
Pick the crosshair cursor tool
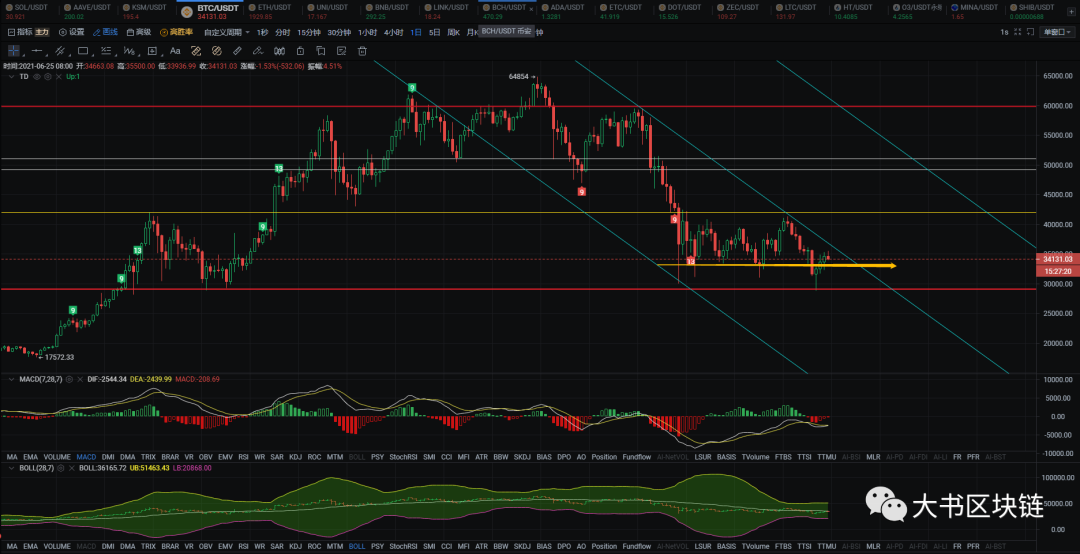point(14,50)
